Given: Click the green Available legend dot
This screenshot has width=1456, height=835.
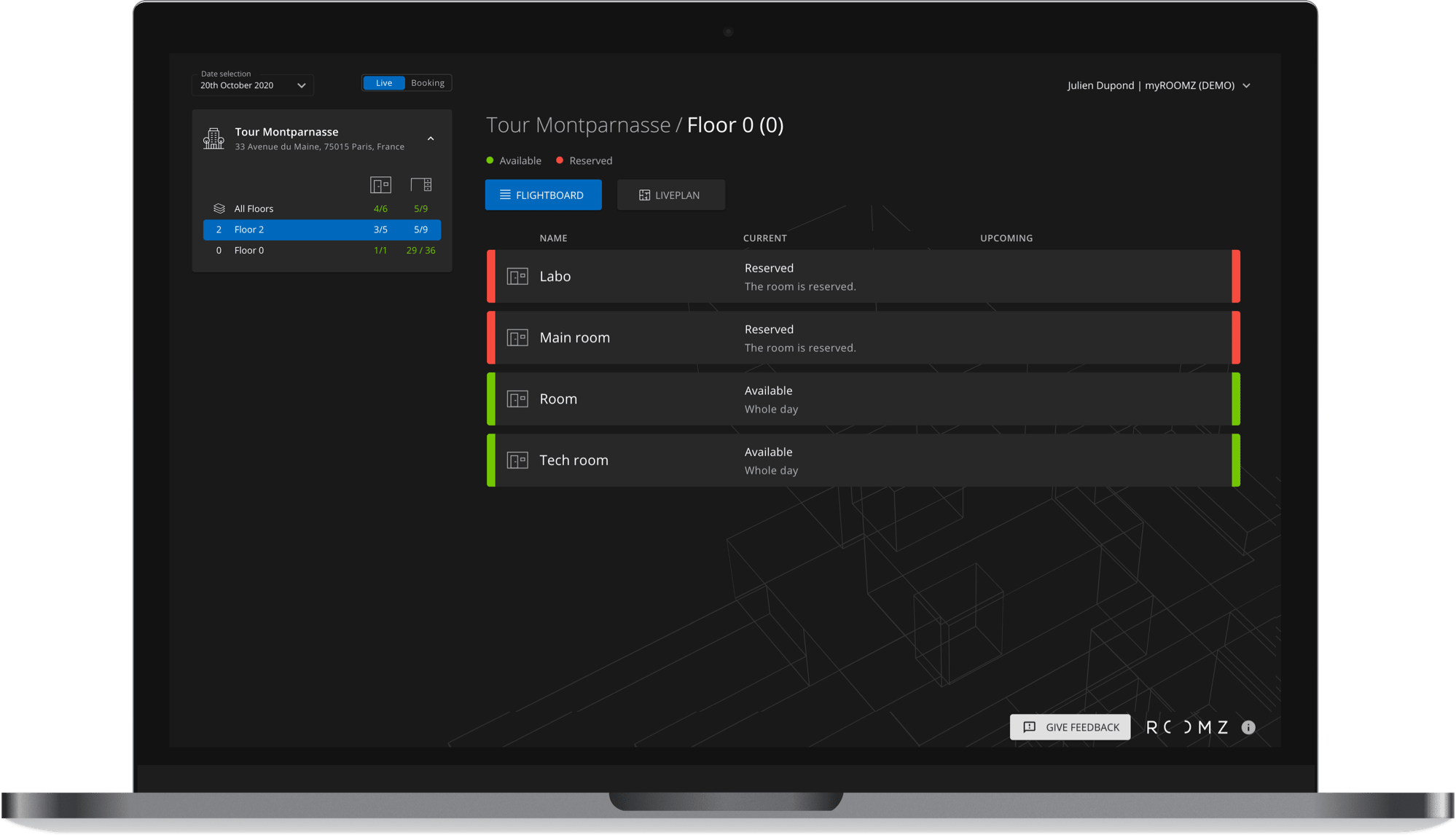Looking at the screenshot, I should click(490, 160).
